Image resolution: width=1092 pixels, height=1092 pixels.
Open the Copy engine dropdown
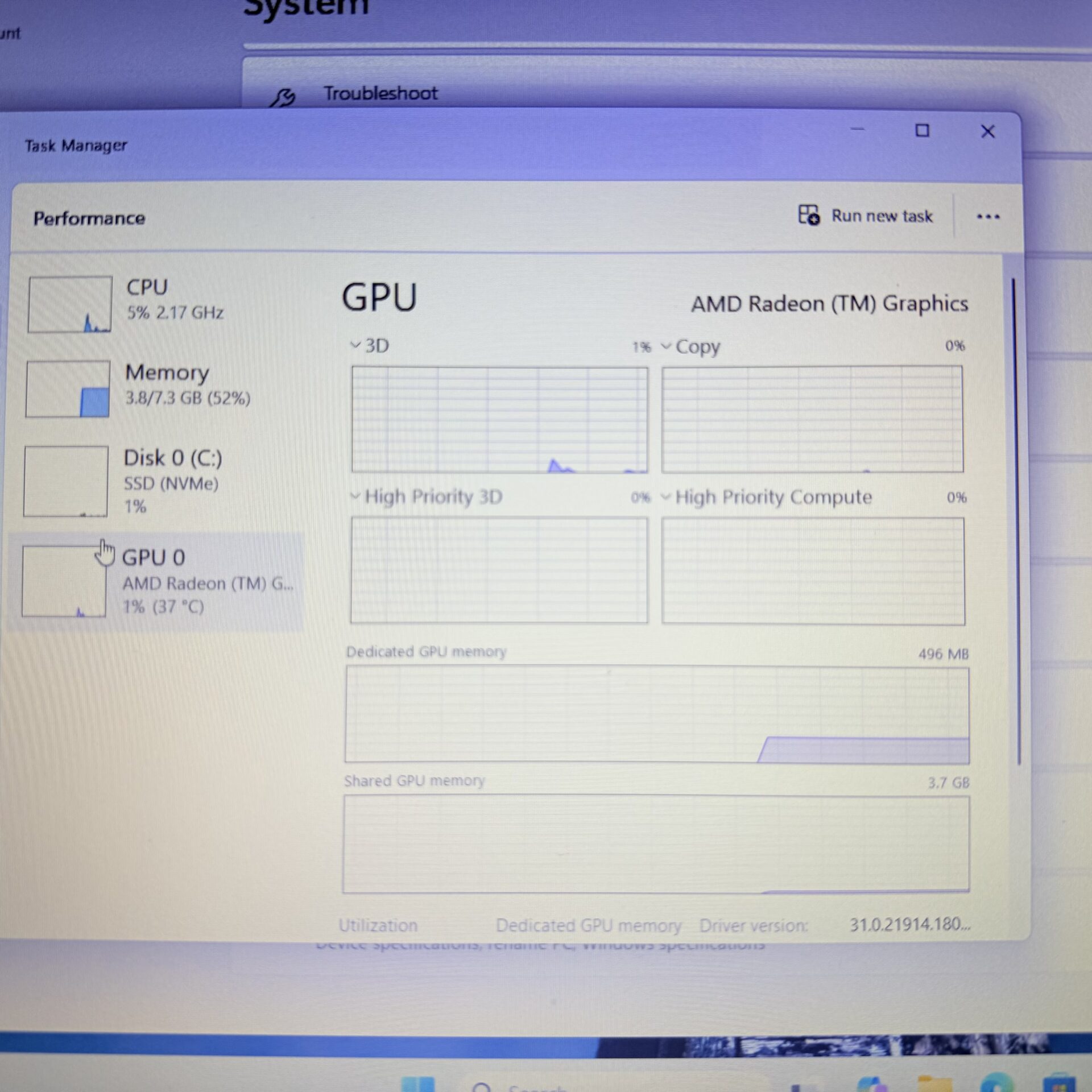[690, 346]
